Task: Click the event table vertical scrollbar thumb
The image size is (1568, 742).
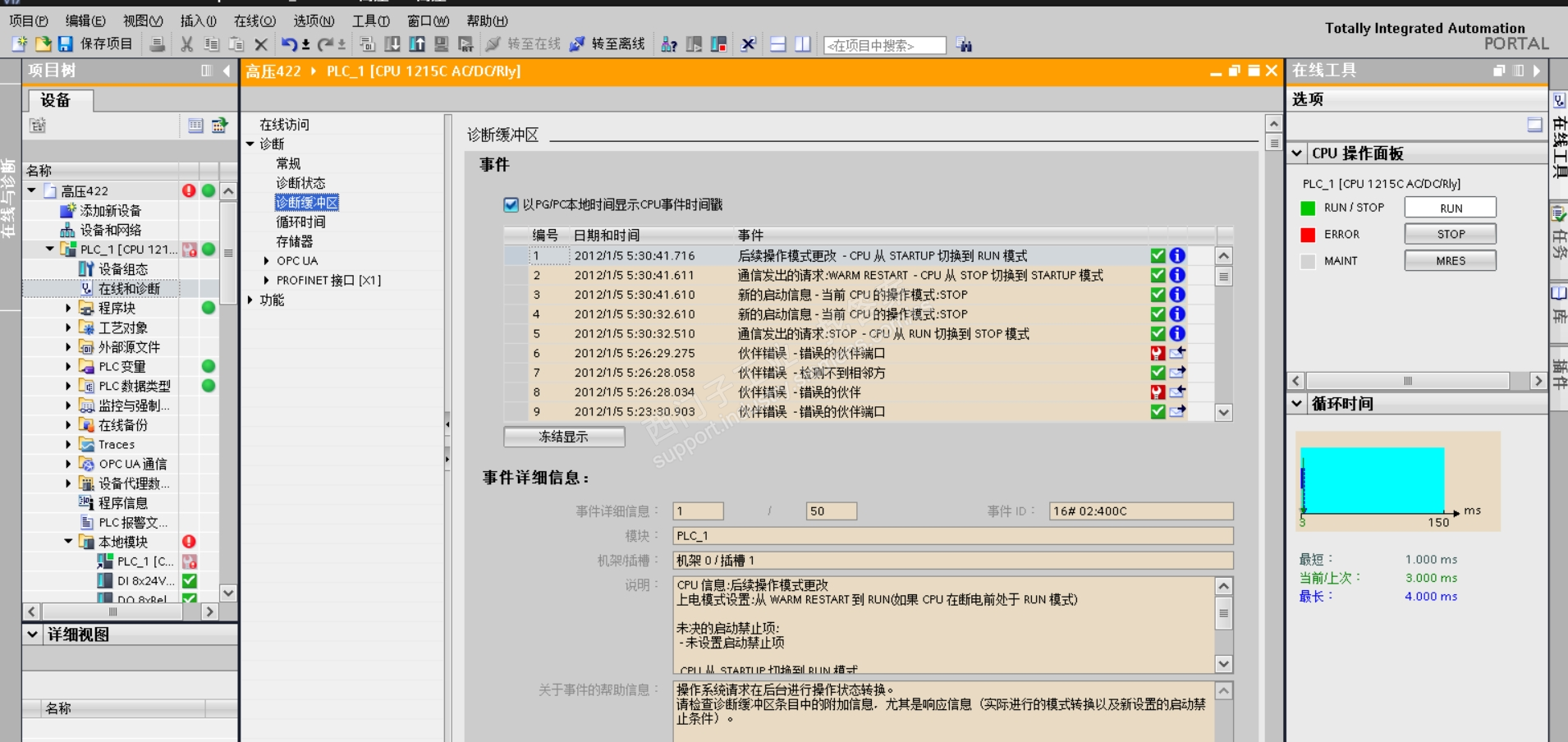Action: [x=1223, y=277]
